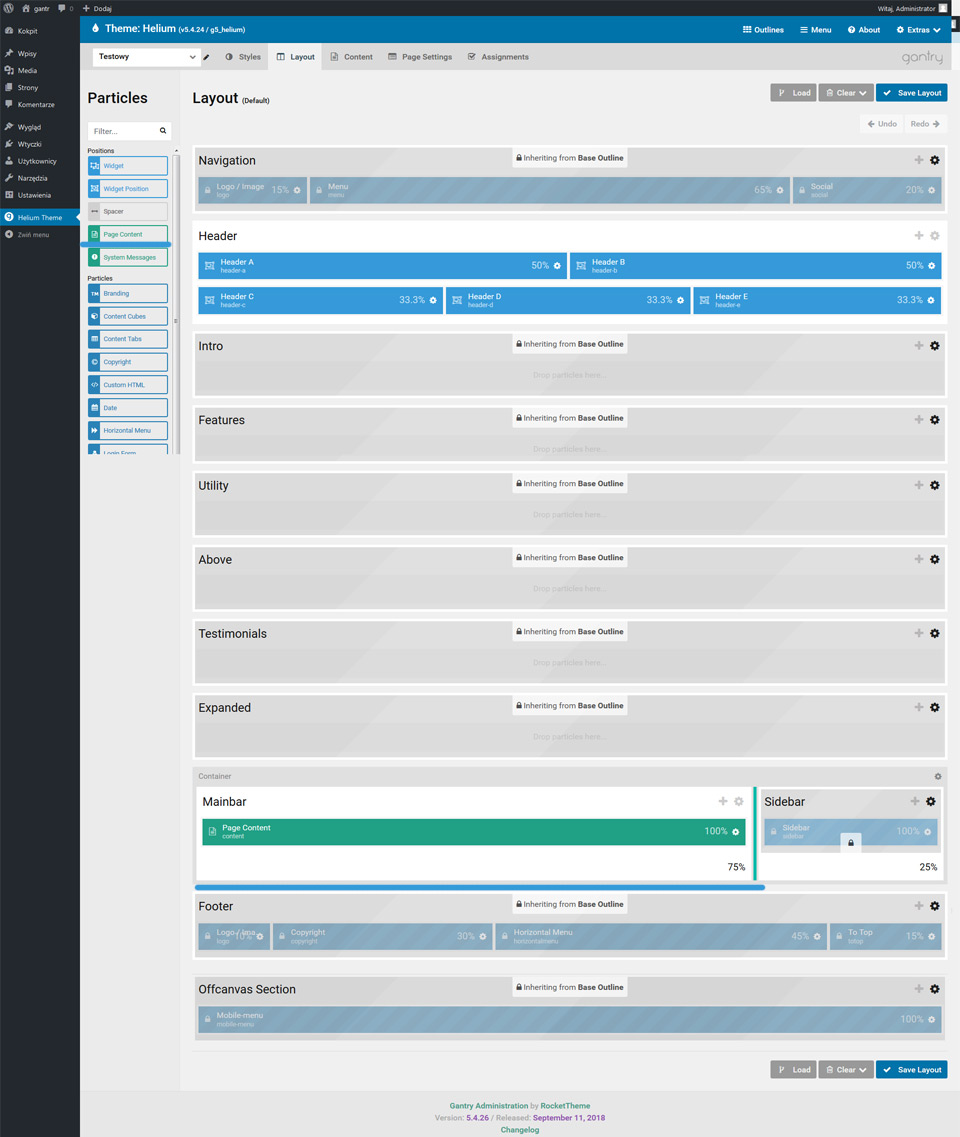
Task: Click the Undo button
Action: click(882, 124)
